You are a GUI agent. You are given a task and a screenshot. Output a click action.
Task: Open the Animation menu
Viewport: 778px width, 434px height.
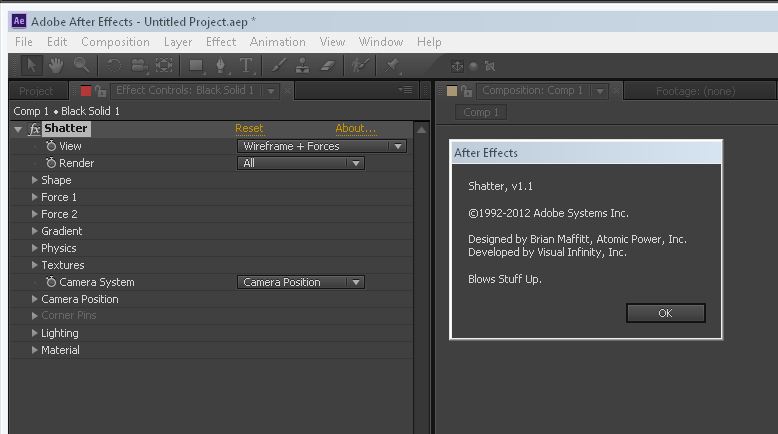pyautogui.click(x=277, y=42)
